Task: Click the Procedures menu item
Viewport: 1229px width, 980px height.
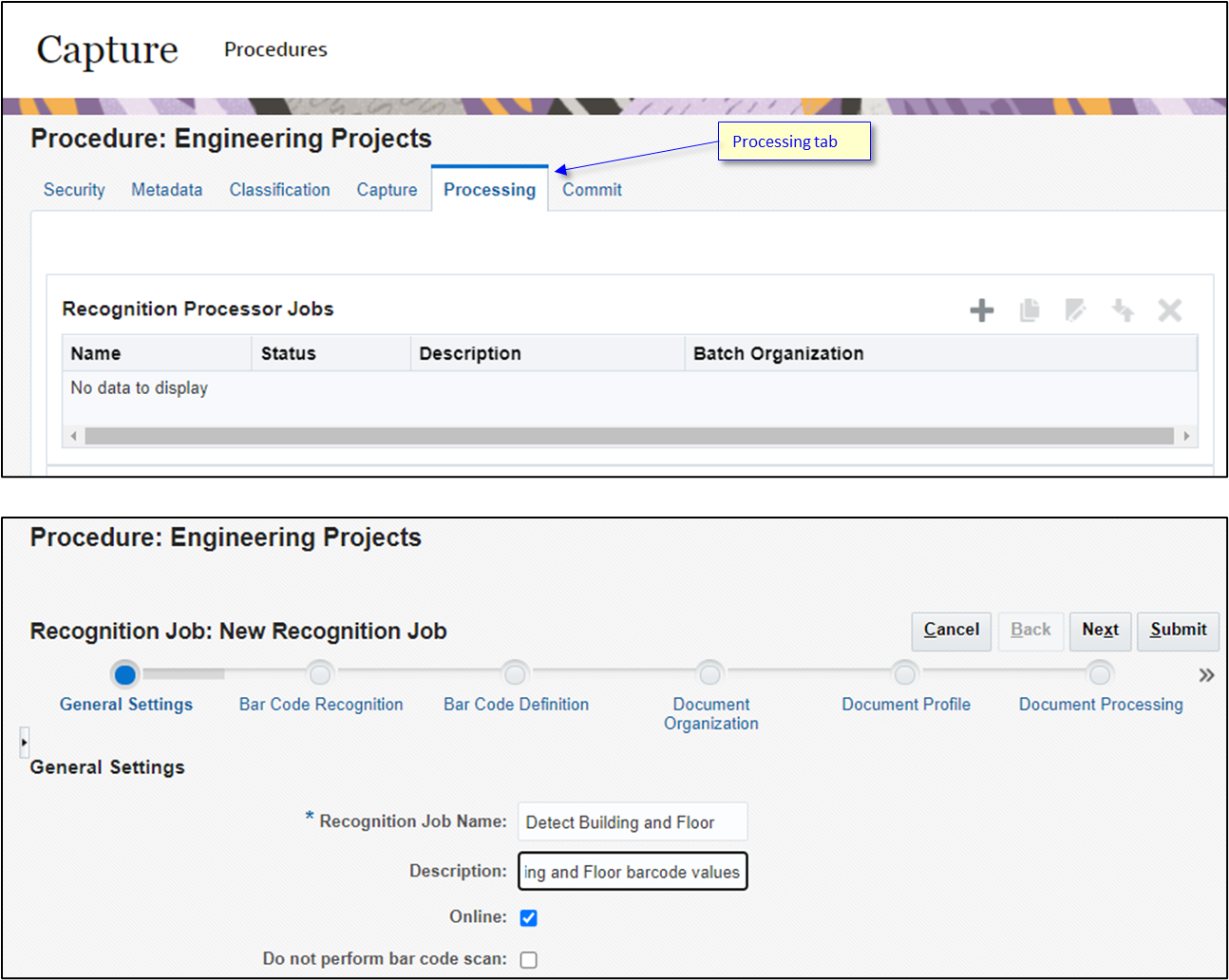Action: (274, 48)
